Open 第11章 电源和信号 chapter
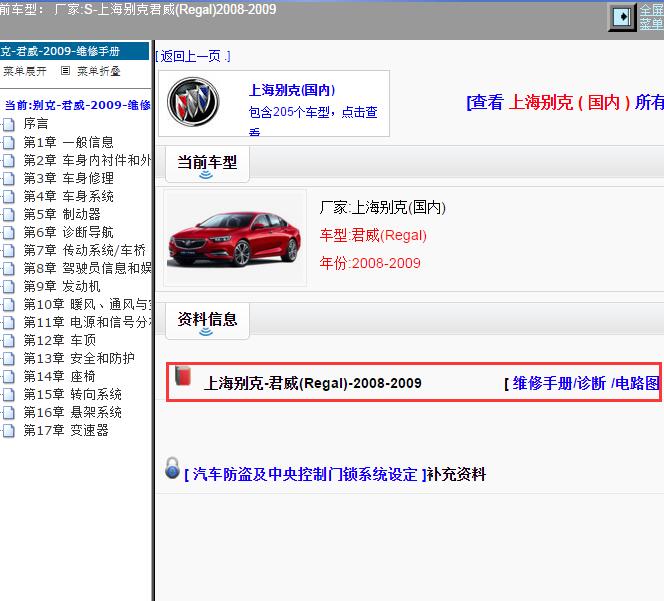The image size is (664, 601). coord(87,322)
